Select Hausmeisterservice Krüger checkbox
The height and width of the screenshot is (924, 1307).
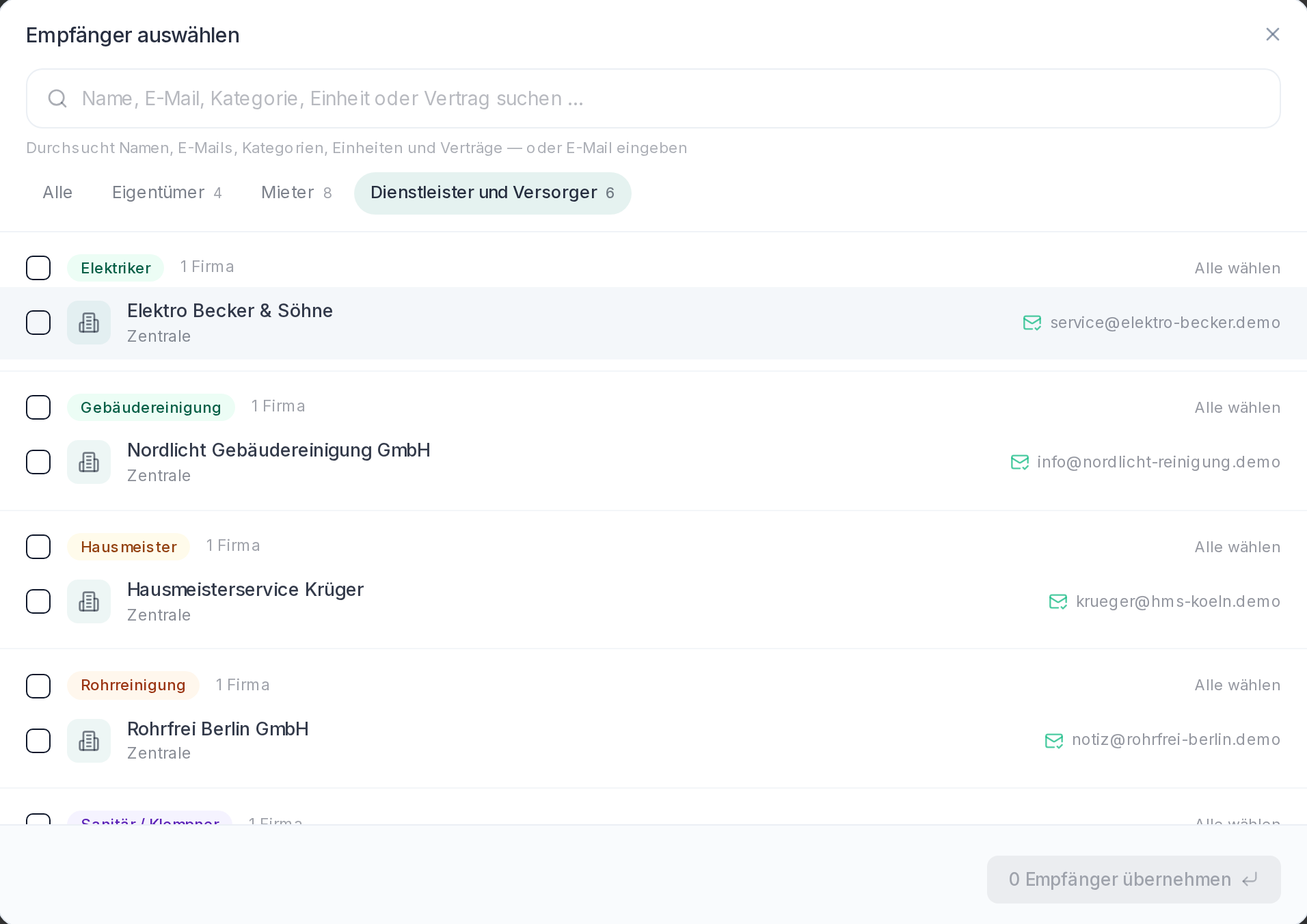click(x=38, y=601)
